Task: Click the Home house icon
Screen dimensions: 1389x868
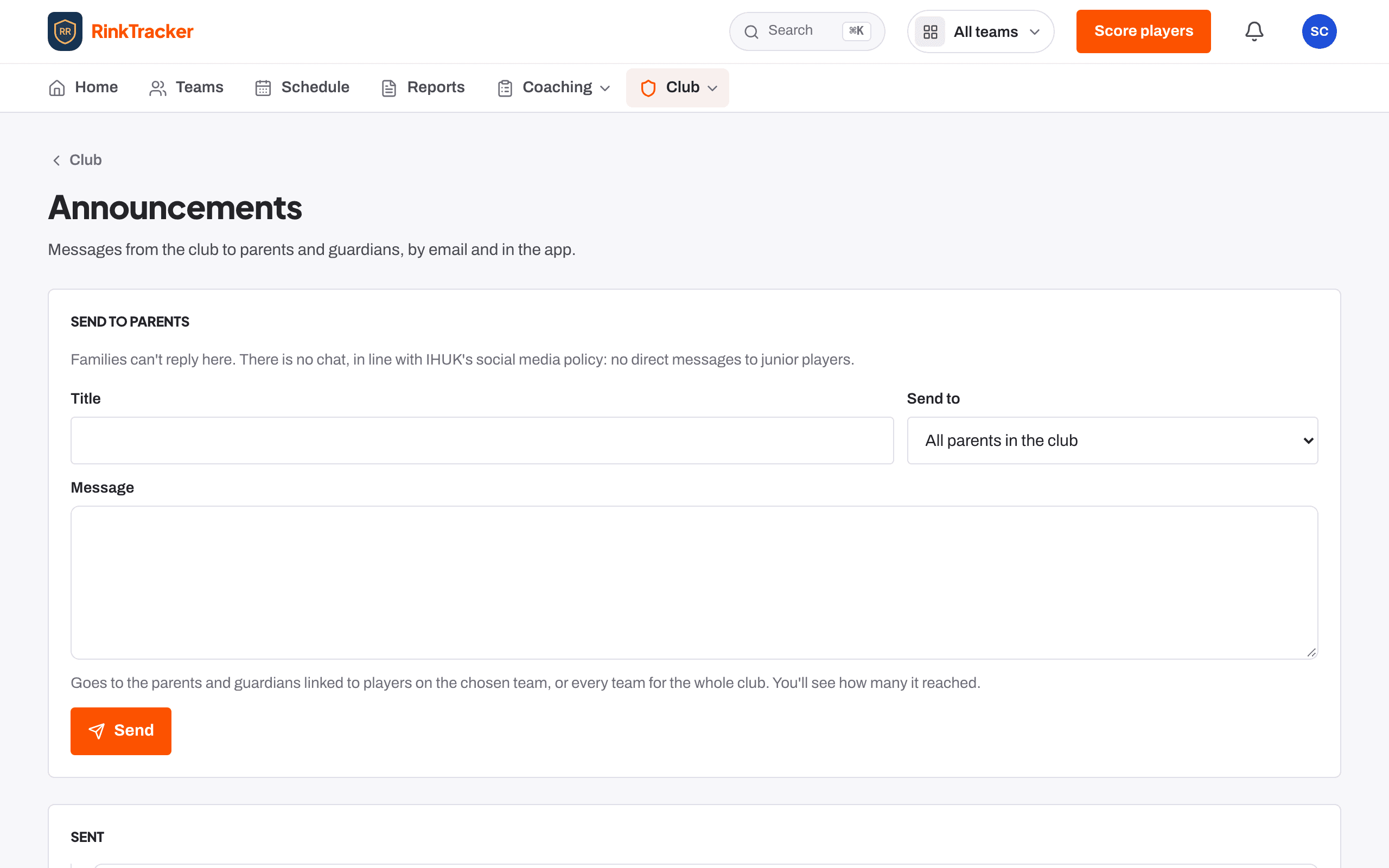Action: tap(57, 88)
